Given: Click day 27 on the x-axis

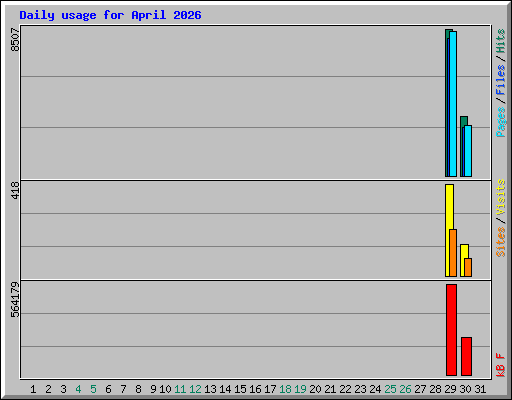Looking at the screenshot, I should pos(420,389).
